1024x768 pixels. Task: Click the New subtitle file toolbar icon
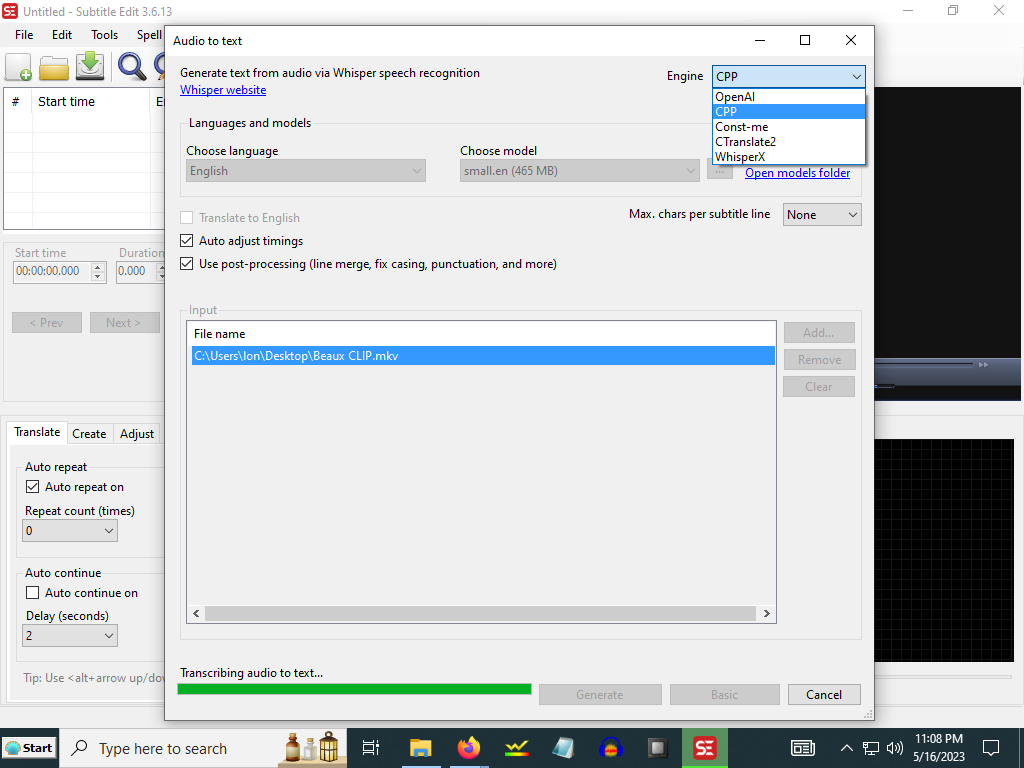(x=18, y=66)
